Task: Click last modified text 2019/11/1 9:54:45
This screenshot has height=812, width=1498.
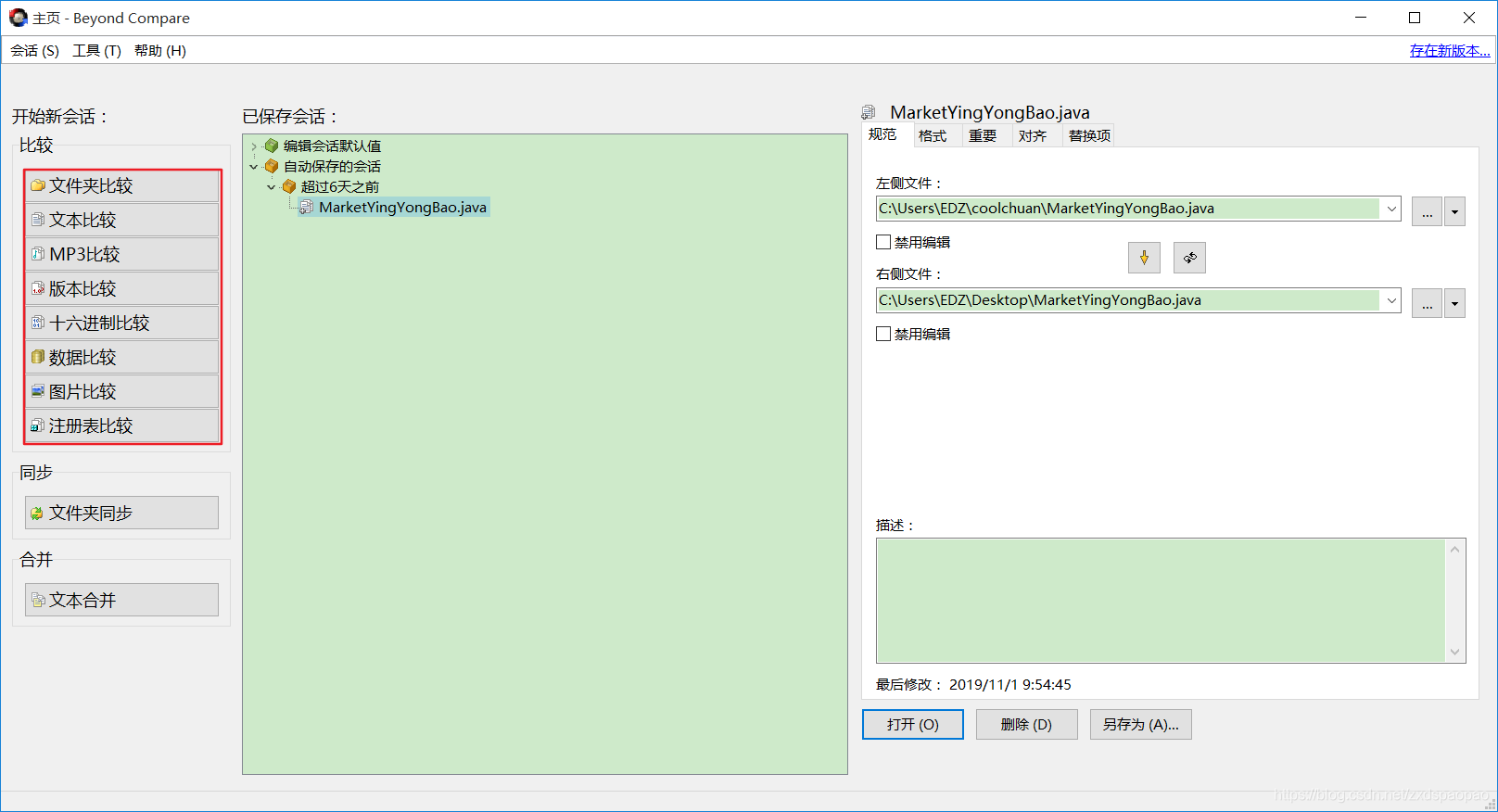Action: [x=1009, y=684]
